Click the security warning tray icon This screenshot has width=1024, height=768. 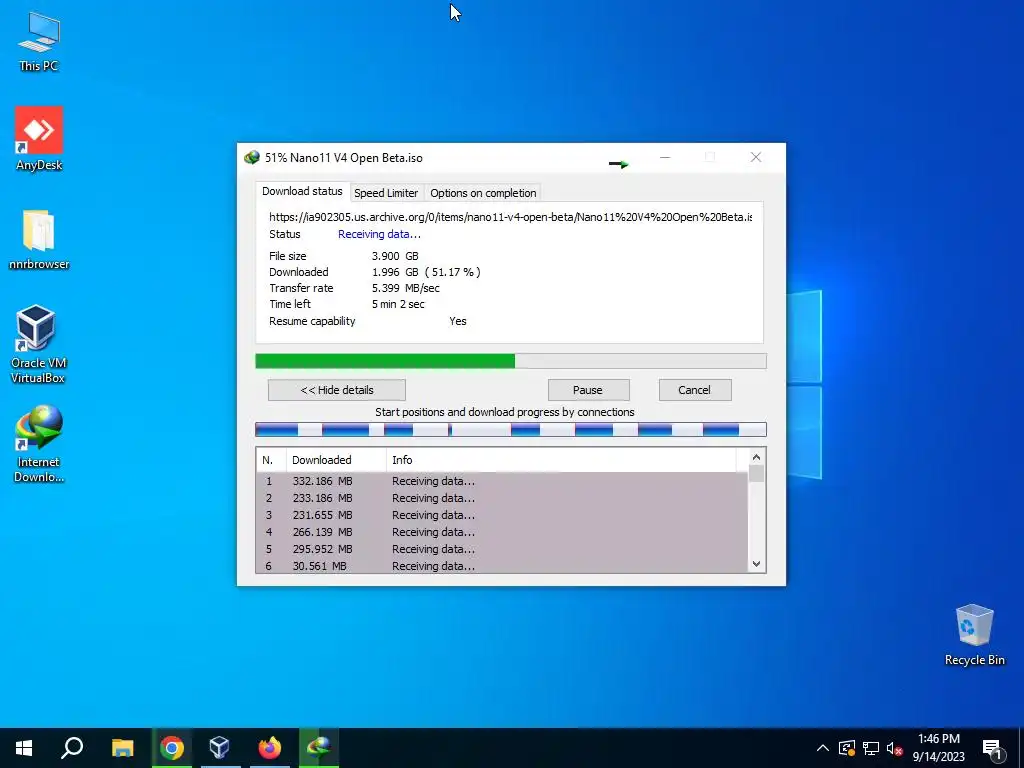(x=847, y=748)
